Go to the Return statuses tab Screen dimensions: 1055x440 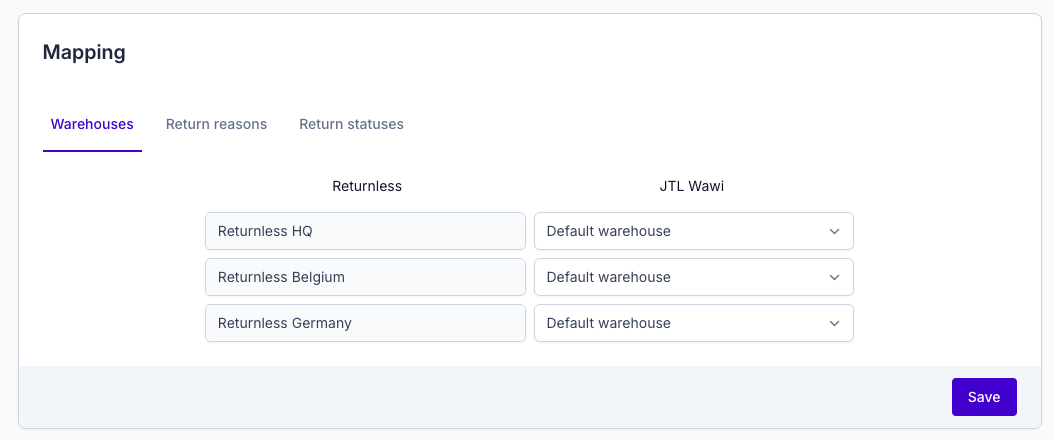(351, 124)
